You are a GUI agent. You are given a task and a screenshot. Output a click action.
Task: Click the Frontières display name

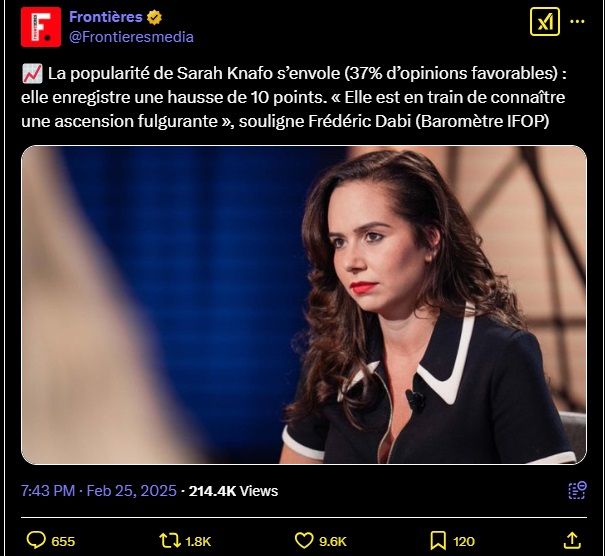106,17
